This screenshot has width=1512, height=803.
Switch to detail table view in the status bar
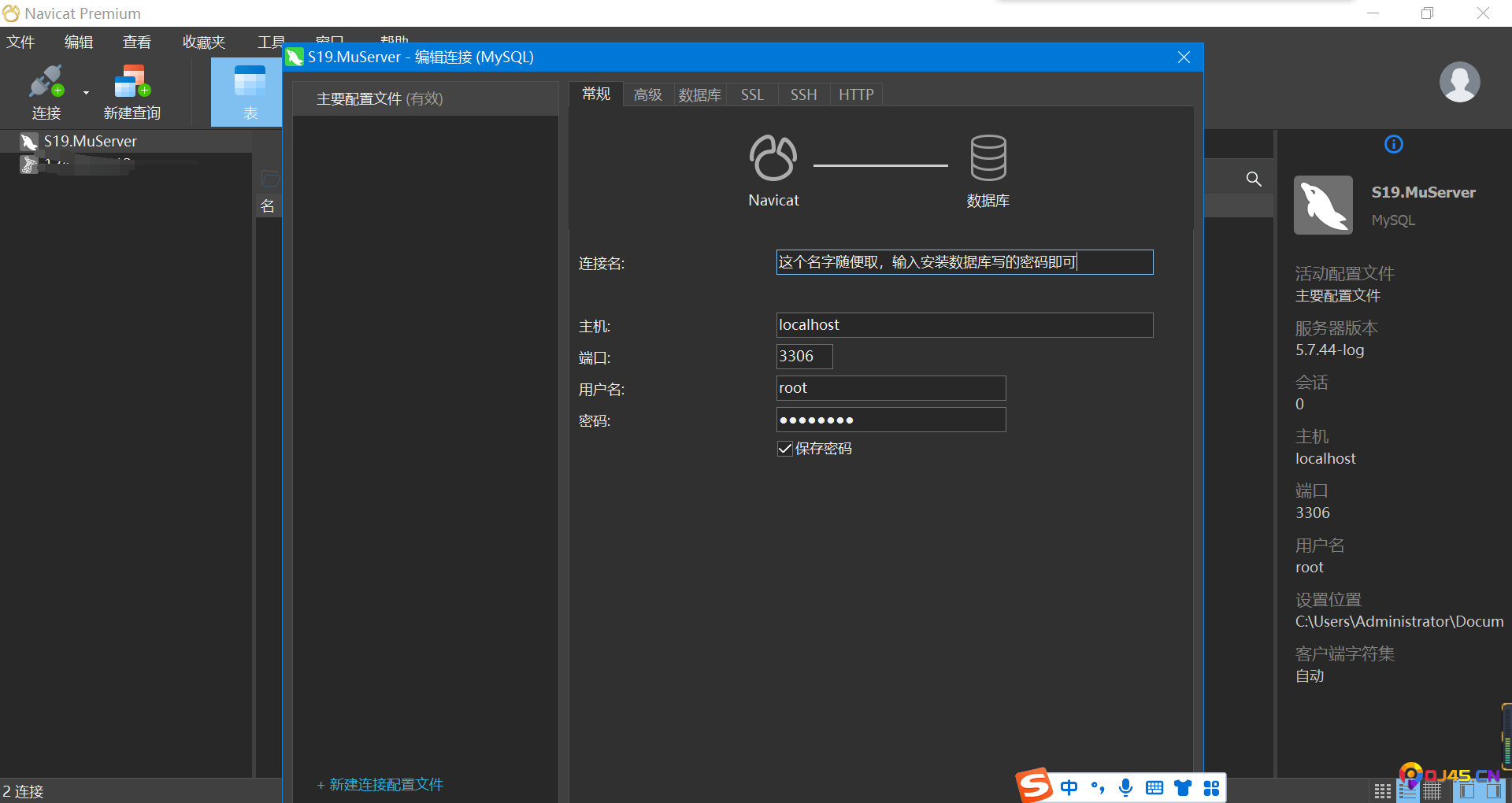[1432, 792]
